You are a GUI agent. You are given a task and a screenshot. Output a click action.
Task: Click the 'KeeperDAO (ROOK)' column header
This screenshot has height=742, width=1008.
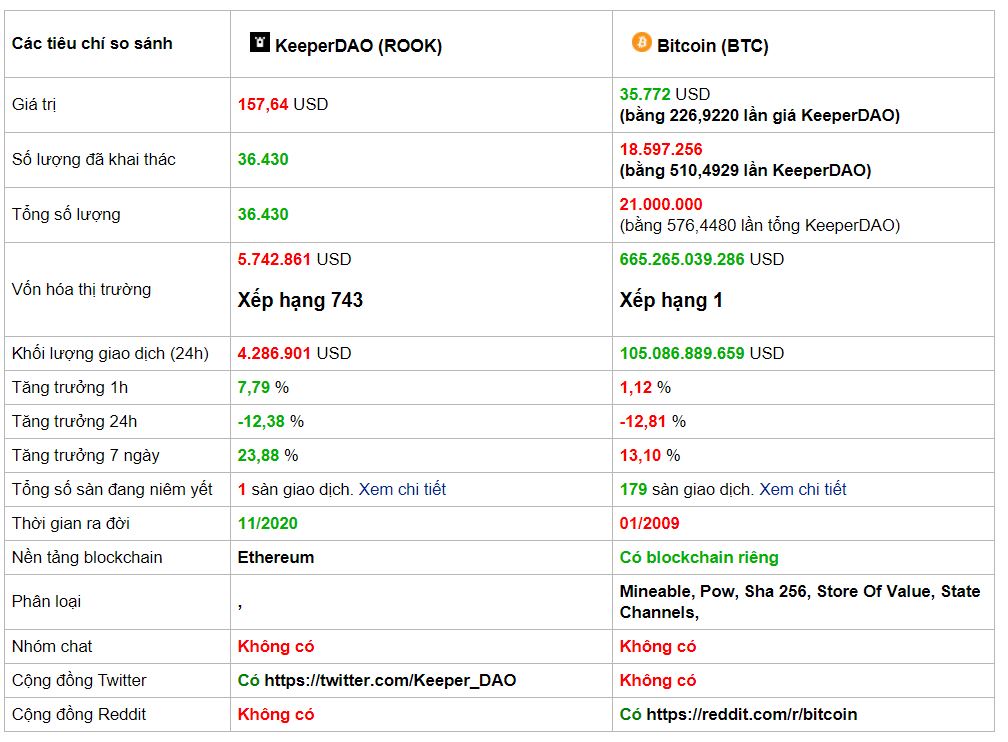[x=357, y=45]
